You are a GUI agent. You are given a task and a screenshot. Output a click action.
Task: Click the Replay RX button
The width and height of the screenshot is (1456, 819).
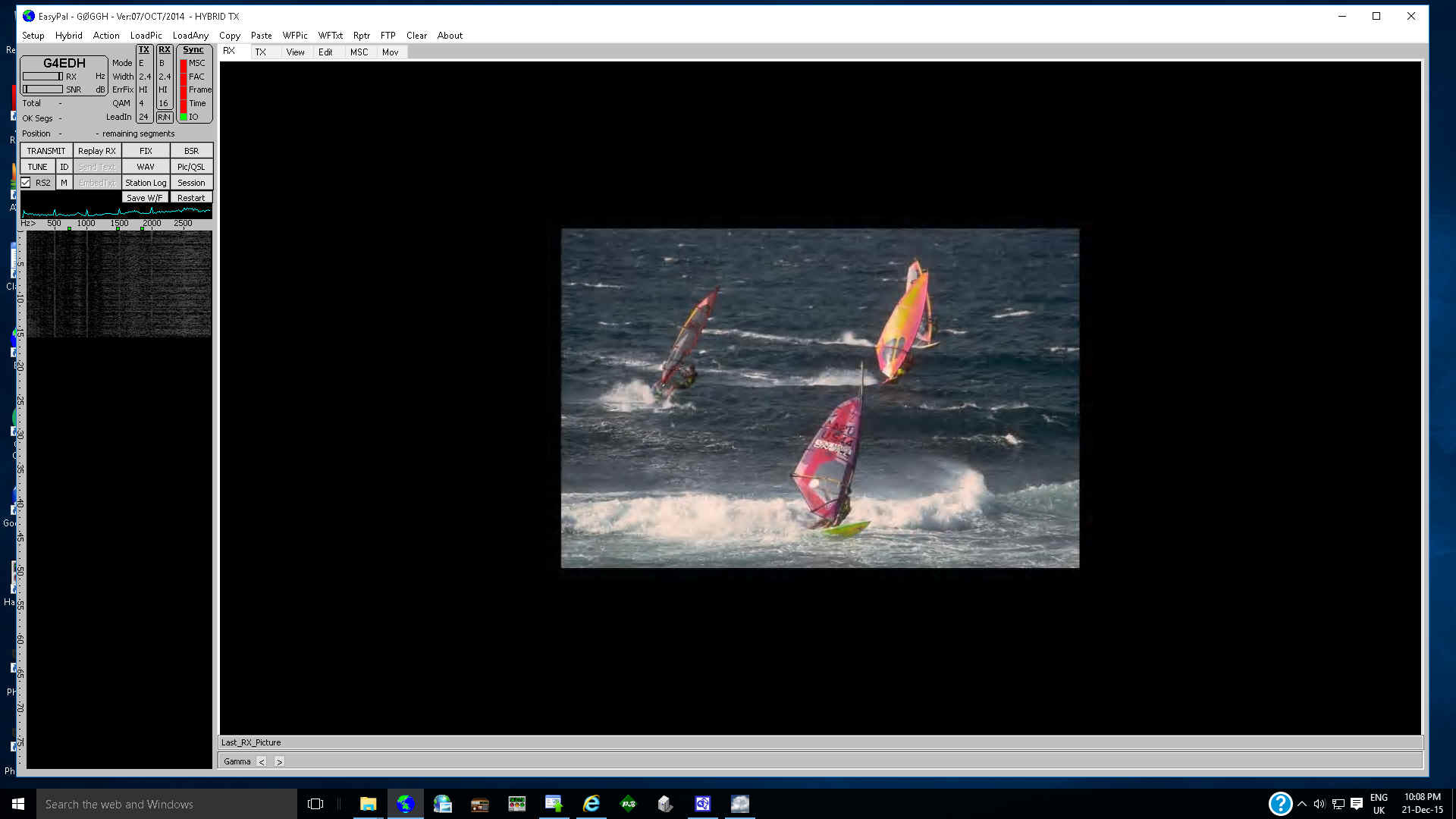[97, 151]
